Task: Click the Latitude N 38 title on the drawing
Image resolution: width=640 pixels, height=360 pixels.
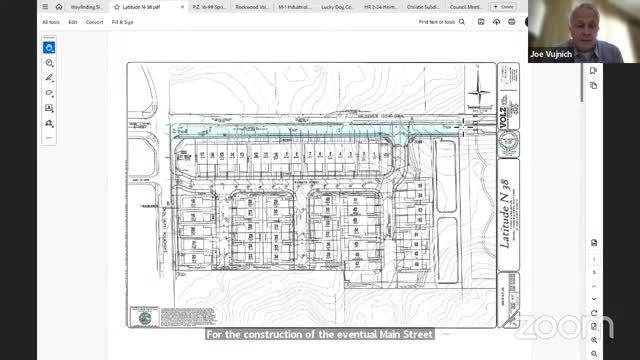Action: coord(506,213)
